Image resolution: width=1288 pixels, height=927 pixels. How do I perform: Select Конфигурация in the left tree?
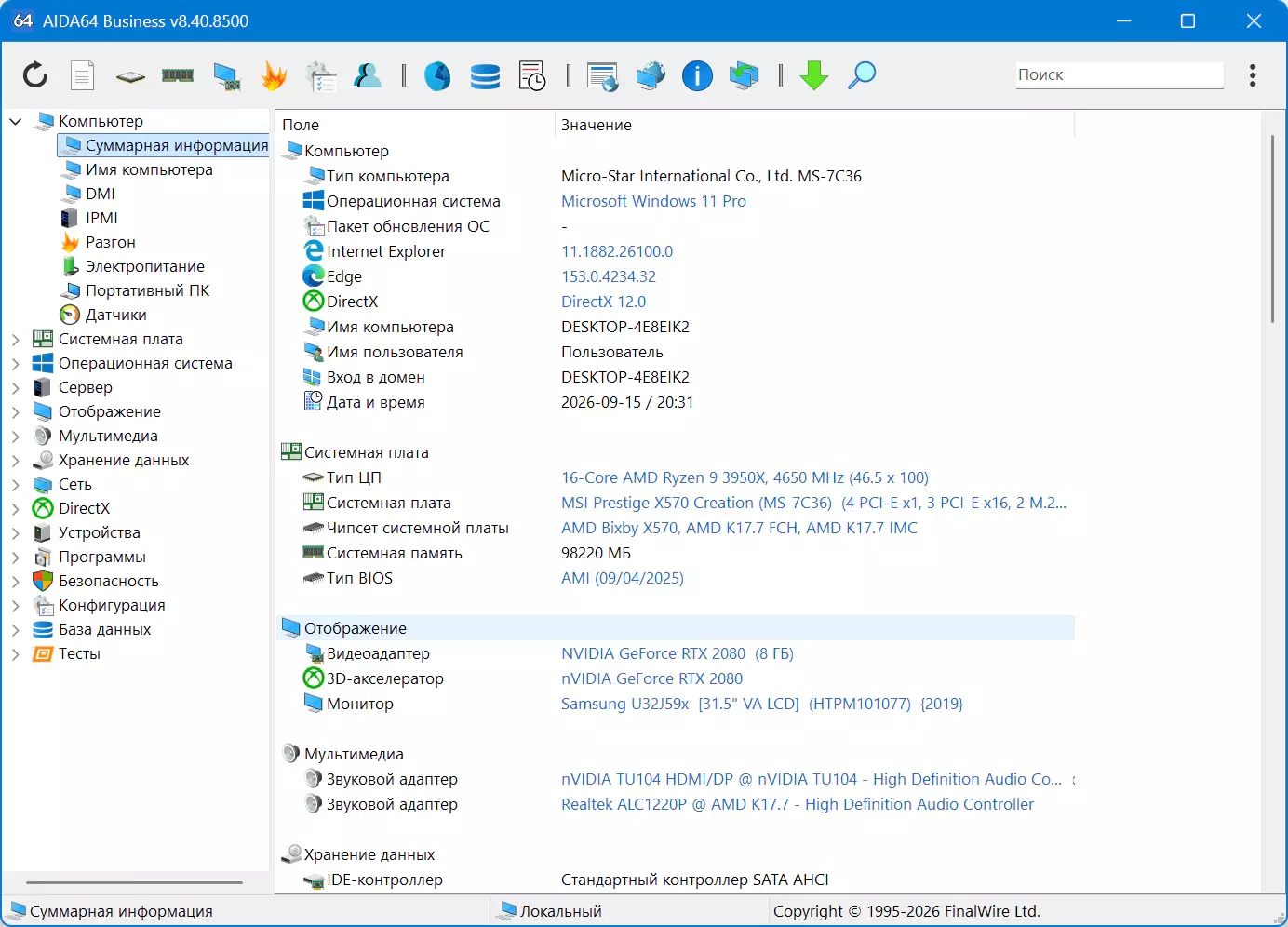pos(112,605)
